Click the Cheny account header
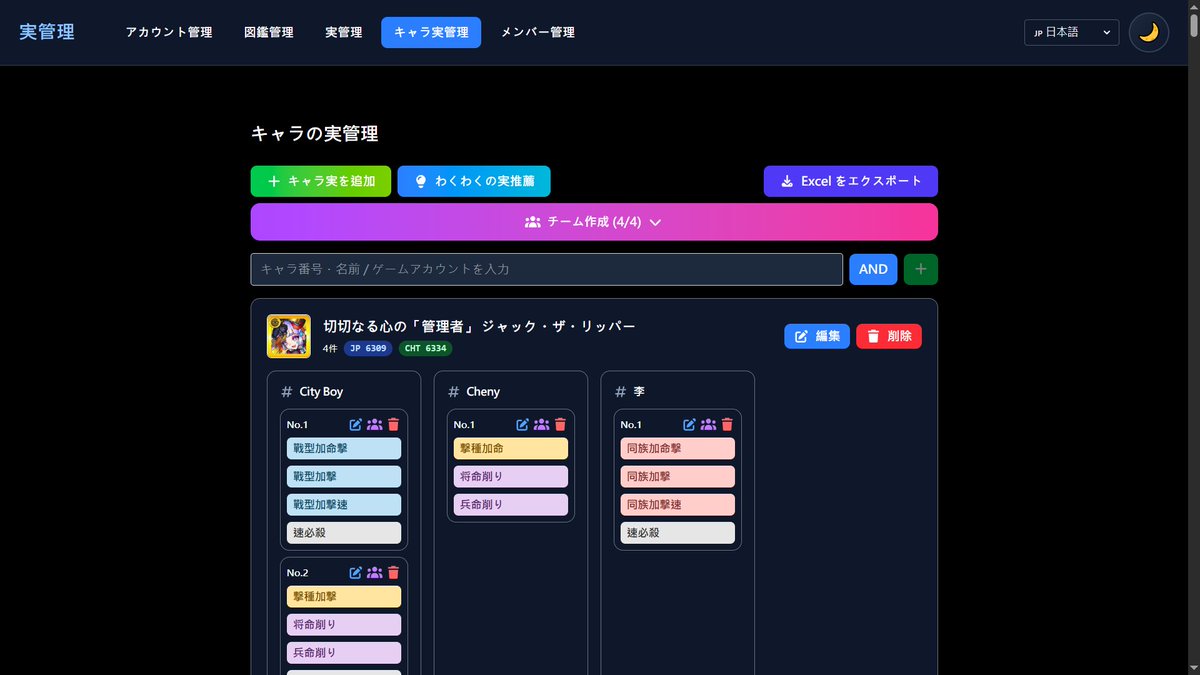The image size is (1200, 675). [x=474, y=391]
